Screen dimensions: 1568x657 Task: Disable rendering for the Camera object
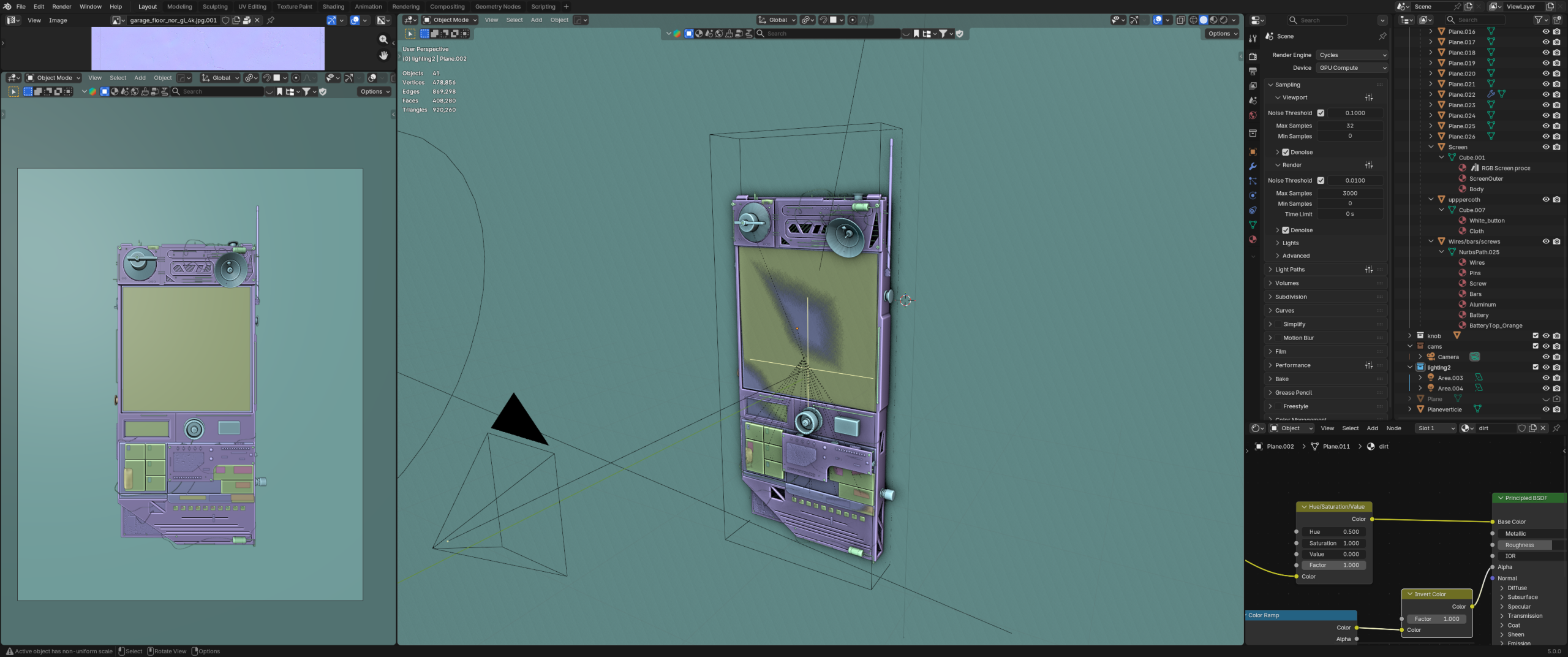click(1556, 357)
